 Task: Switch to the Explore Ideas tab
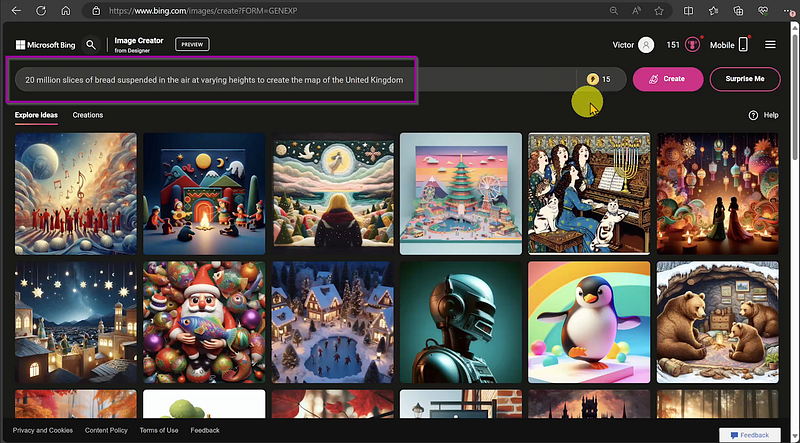(36, 115)
